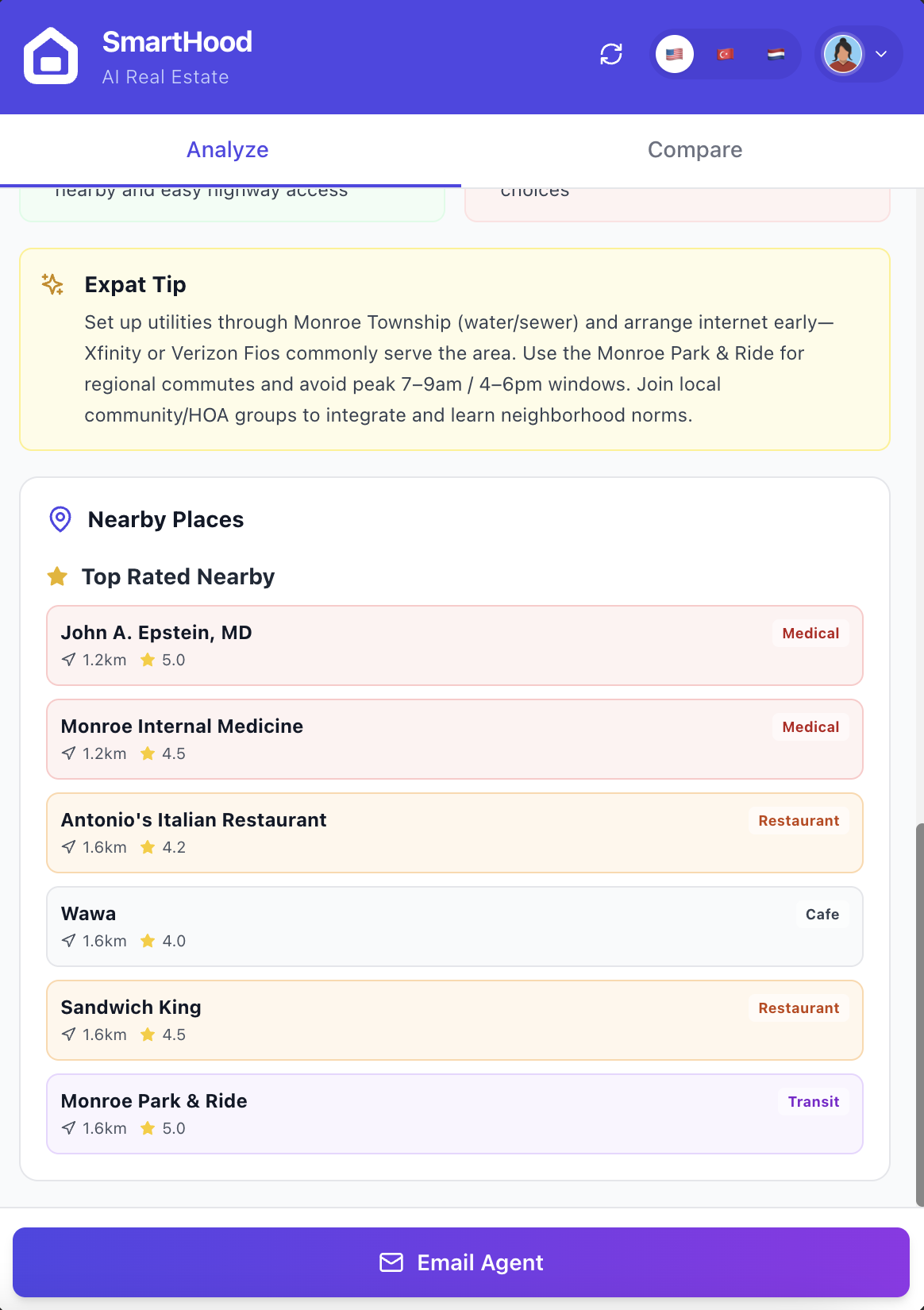Image resolution: width=924 pixels, height=1310 pixels.
Task: Click the star icon beside Top Rated Nearby
Action: (57, 576)
